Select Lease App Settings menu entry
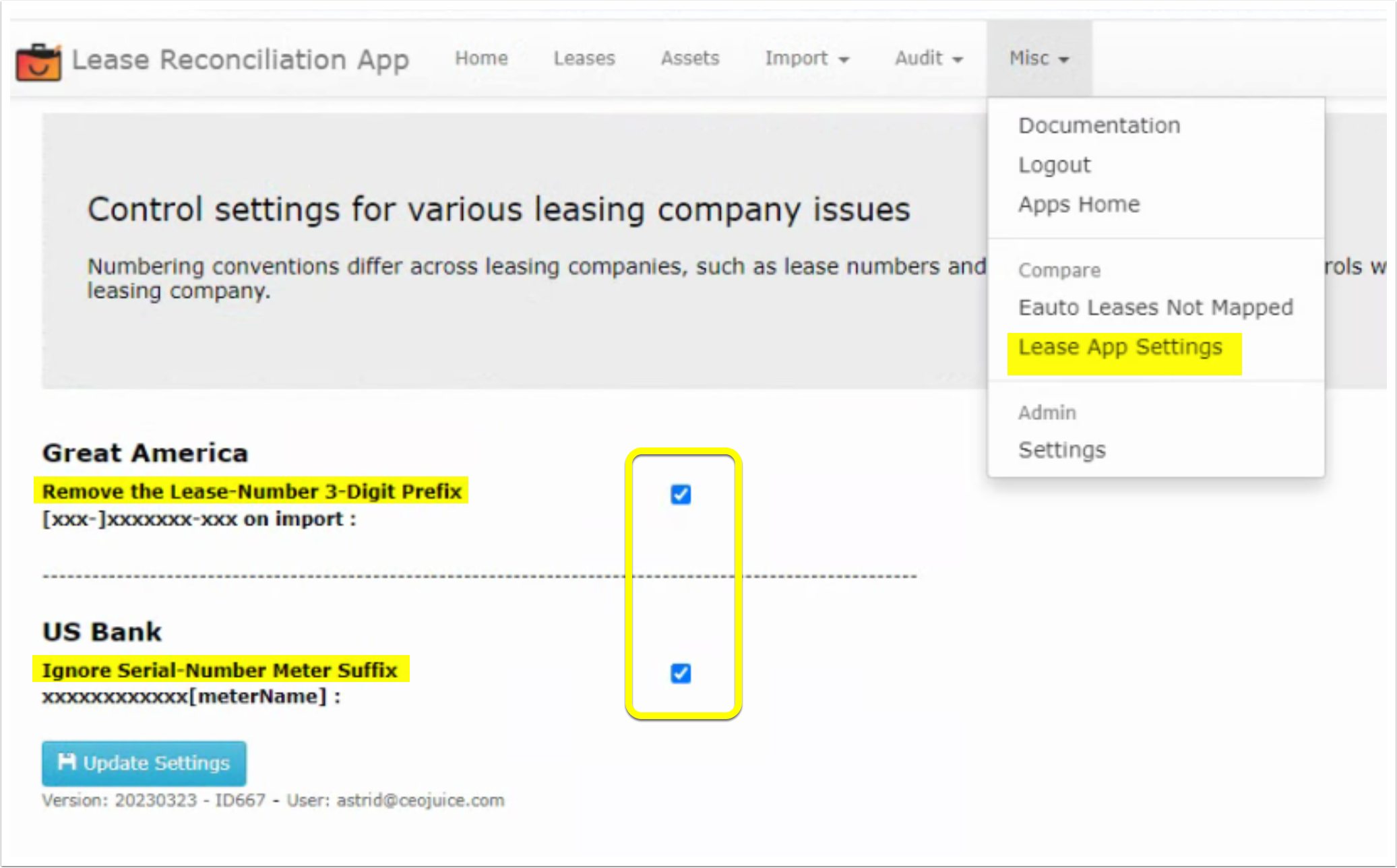The width and height of the screenshot is (1397, 868). coord(1120,347)
